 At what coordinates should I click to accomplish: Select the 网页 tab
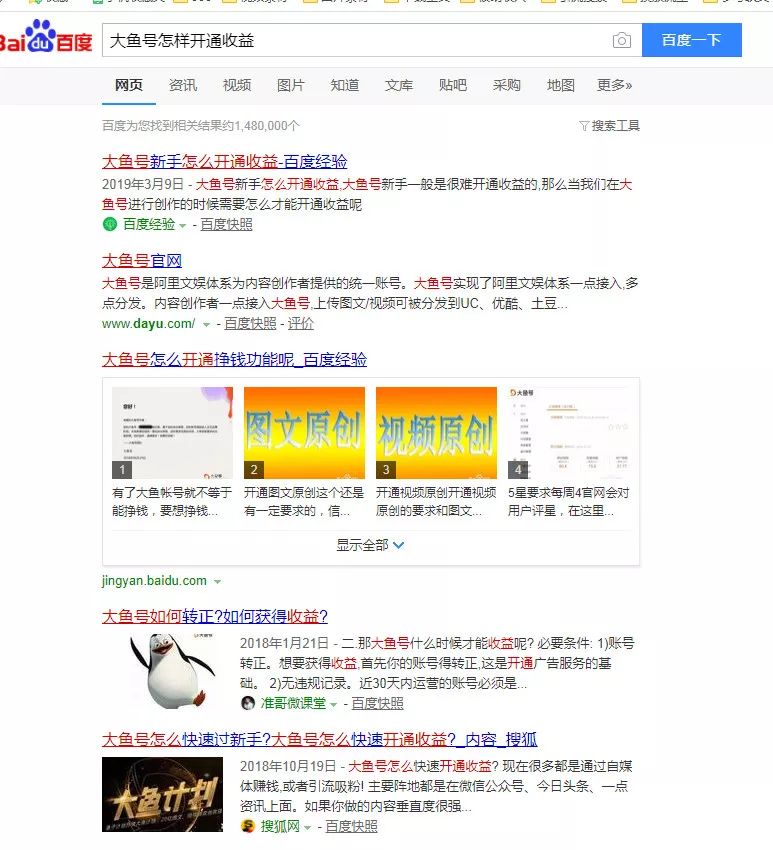coord(129,85)
